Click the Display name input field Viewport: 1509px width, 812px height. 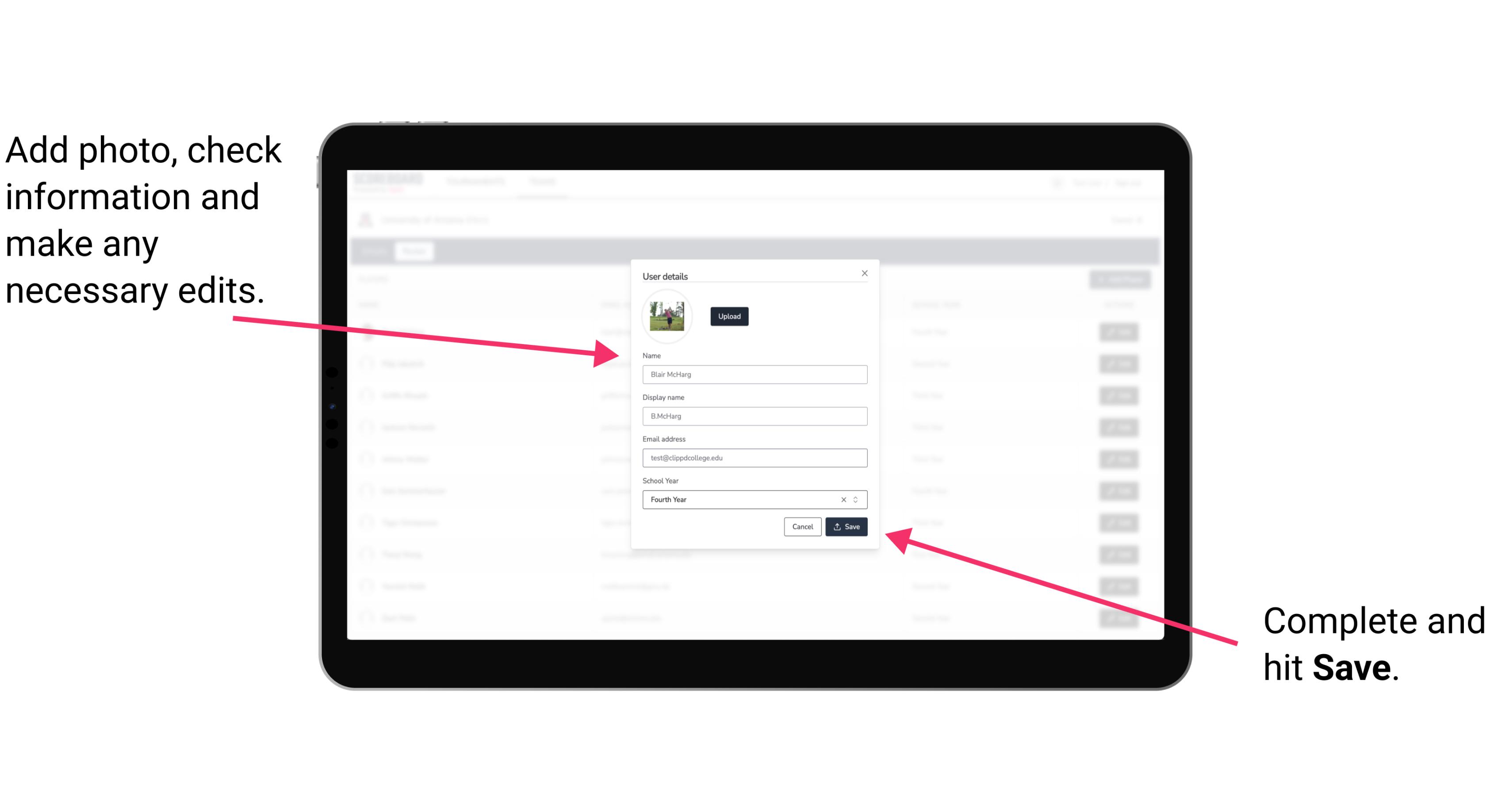(753, 416)
